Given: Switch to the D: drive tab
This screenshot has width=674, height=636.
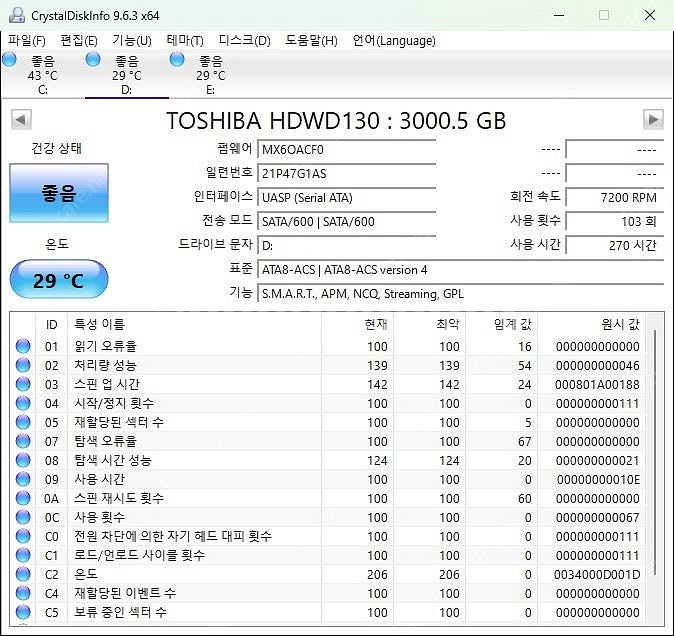Looking at the screenshot, I should [127, 74].
